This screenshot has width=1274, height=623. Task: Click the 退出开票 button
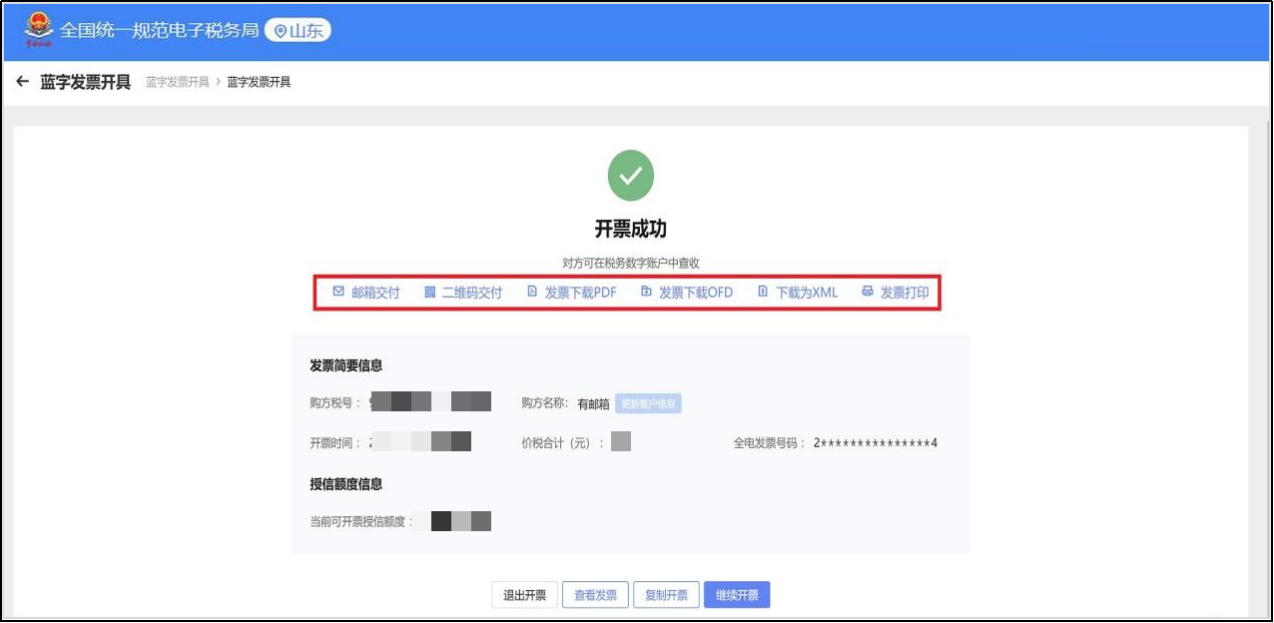point(524,595)
